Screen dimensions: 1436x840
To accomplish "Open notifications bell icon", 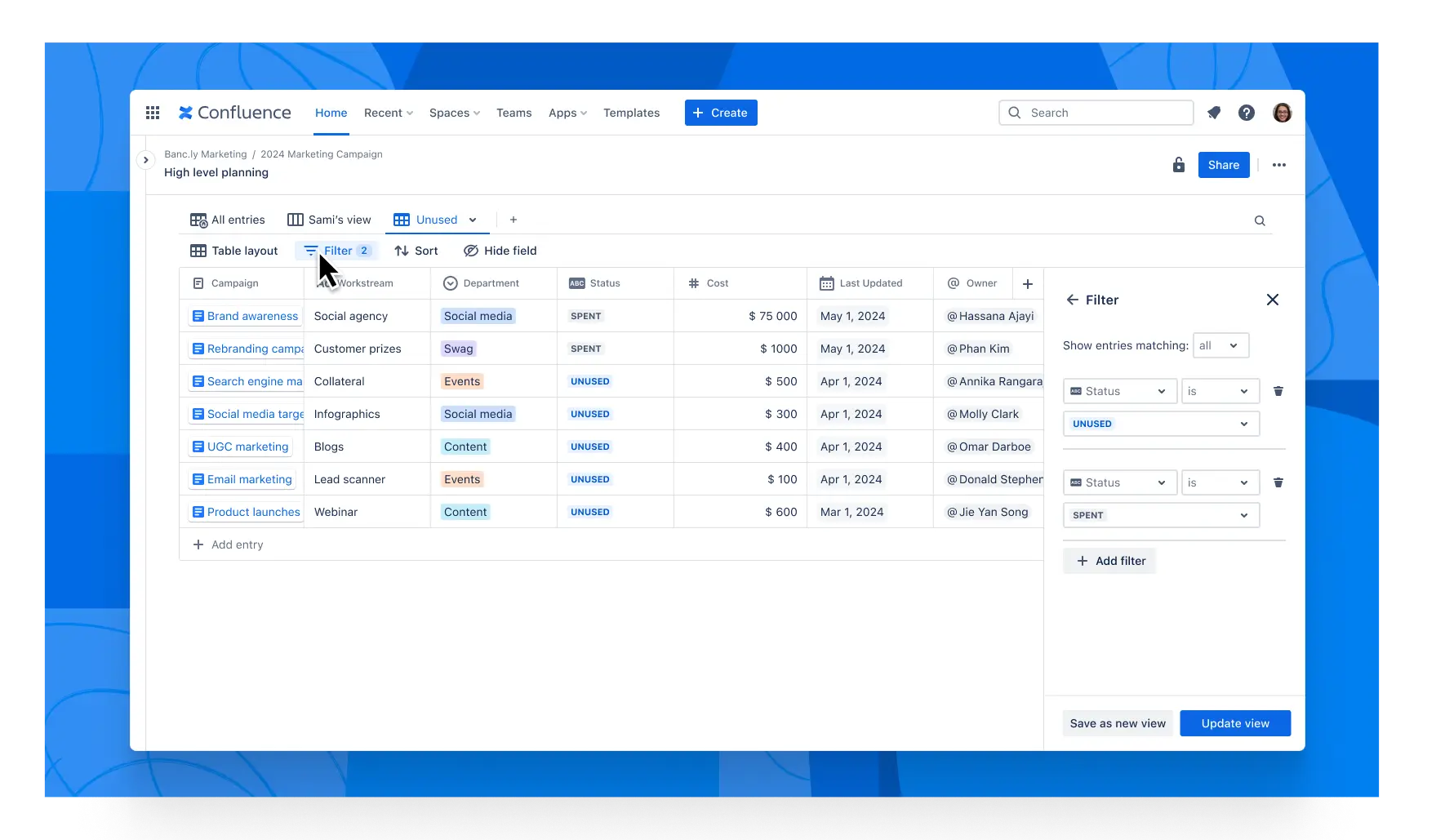I will pos(1214,113).
